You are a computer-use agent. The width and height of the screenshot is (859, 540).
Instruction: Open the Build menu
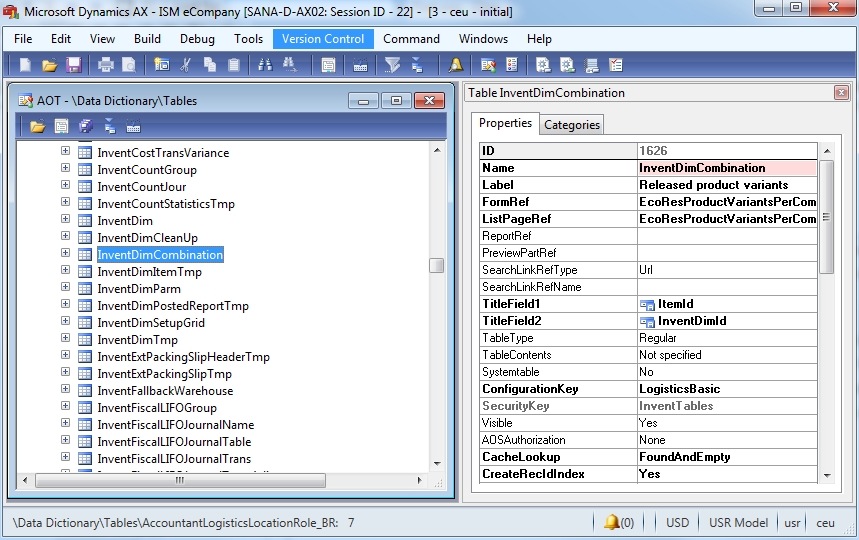click(x=147, y=39)
